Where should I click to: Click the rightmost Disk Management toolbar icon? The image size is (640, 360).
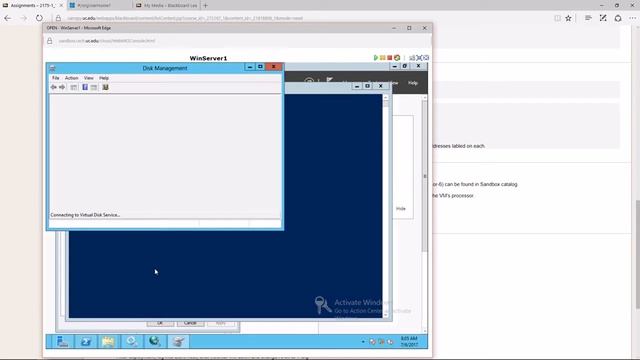point(105,87)
